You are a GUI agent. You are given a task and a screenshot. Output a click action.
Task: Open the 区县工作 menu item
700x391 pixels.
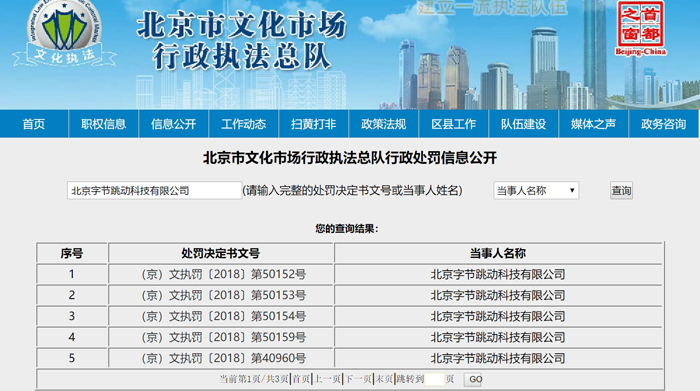point(454,124)
